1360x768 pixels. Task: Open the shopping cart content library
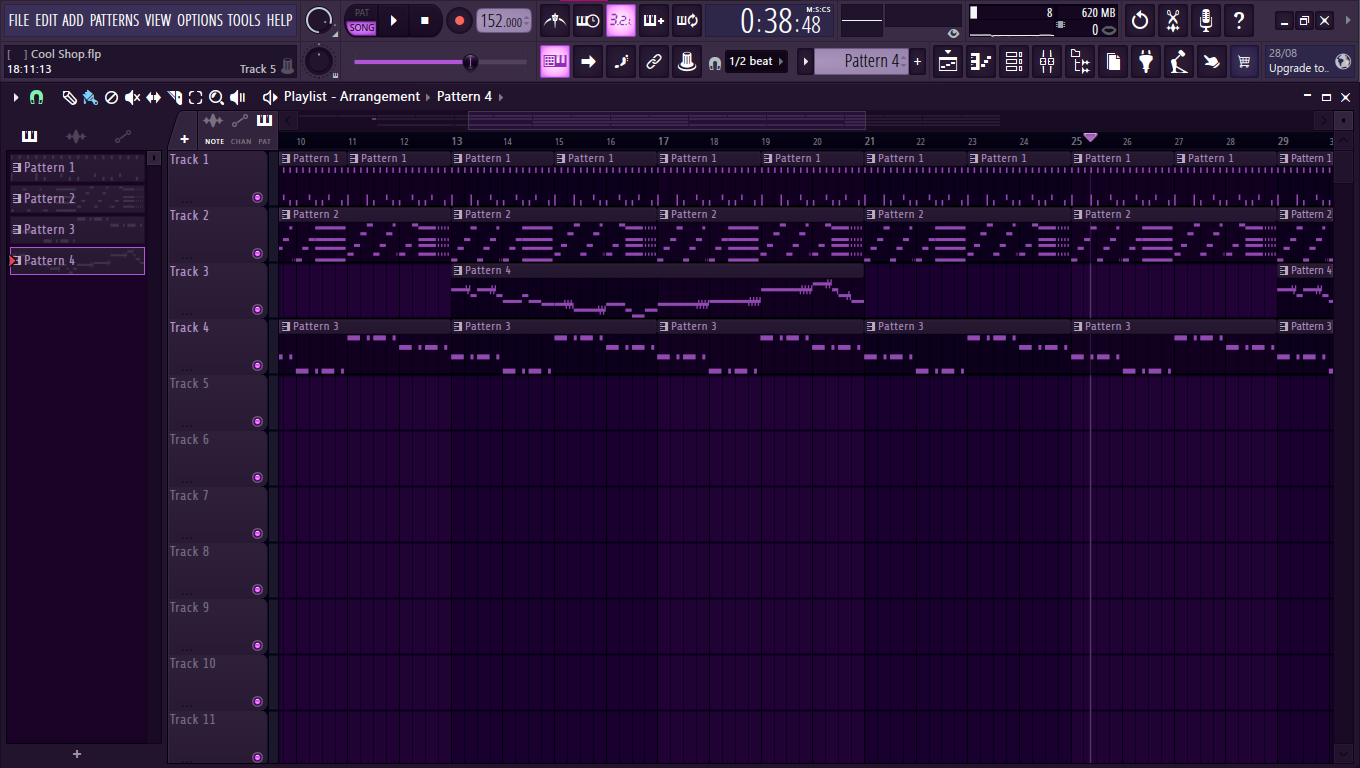[x=1245, y=62]
